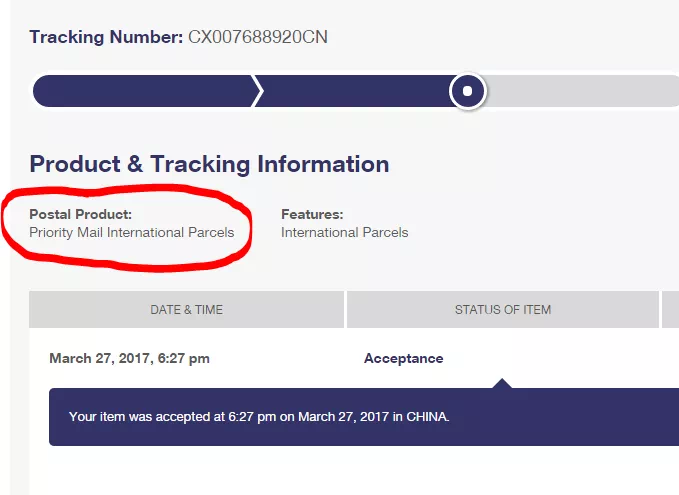Click the 'DATE & TIME' column header

coord(186,310)
